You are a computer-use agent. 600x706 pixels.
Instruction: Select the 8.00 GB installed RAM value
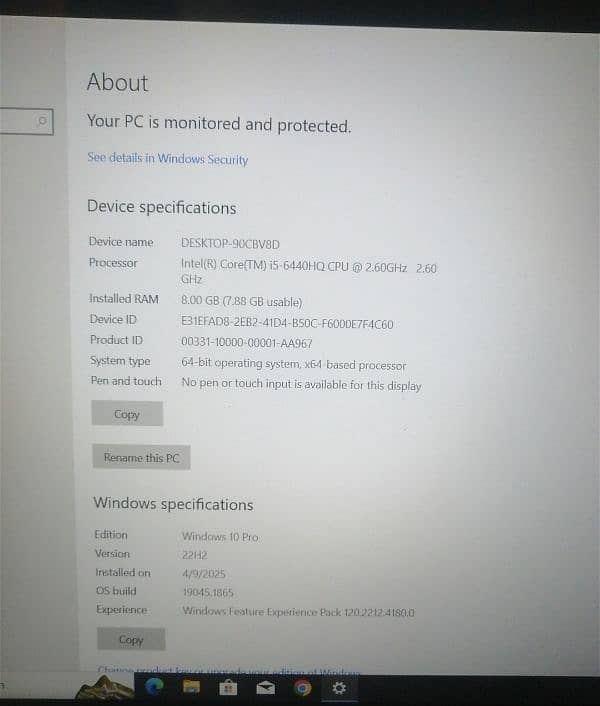(241, 301)
